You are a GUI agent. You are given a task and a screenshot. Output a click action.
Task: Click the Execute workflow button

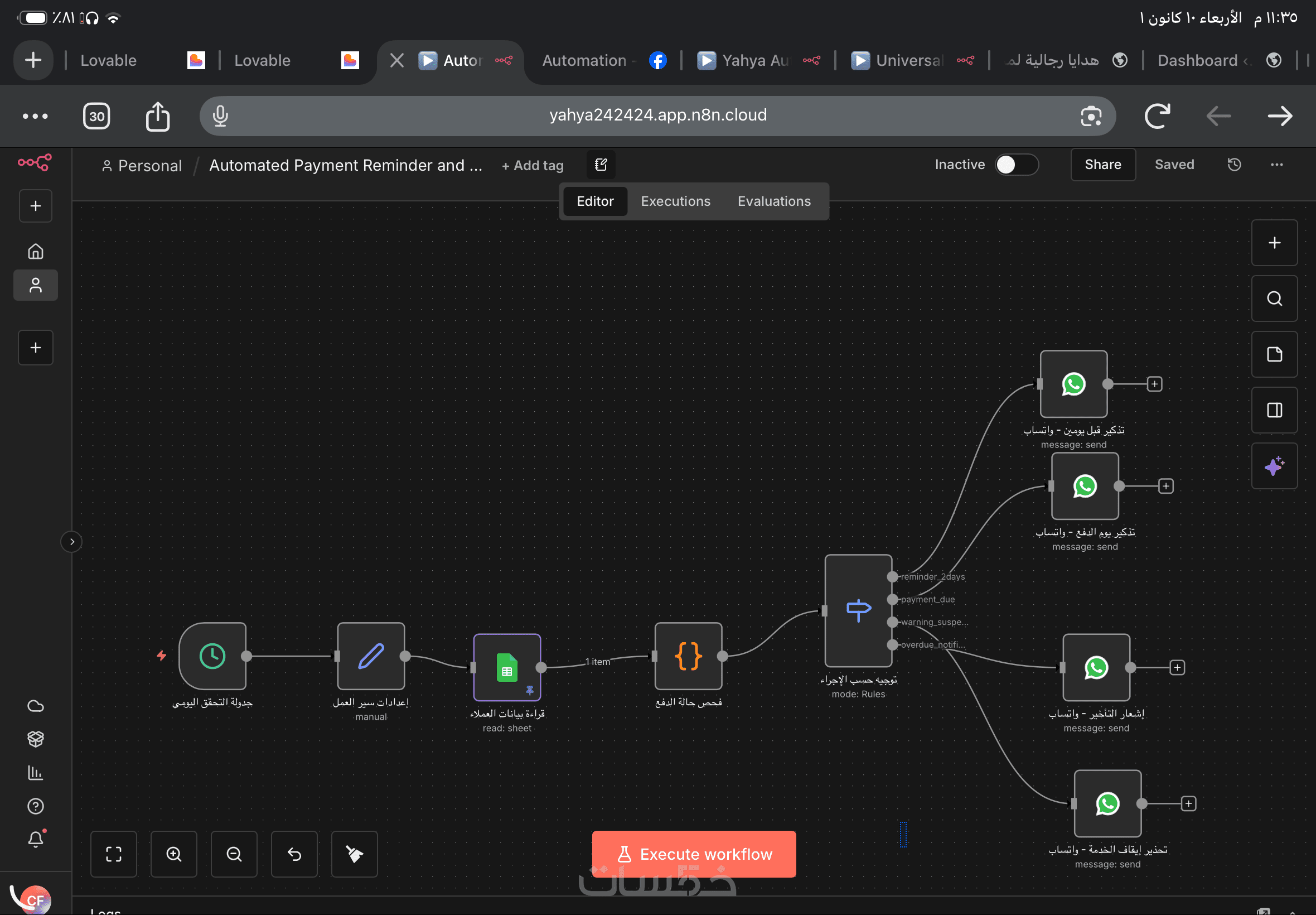point(693,854)
